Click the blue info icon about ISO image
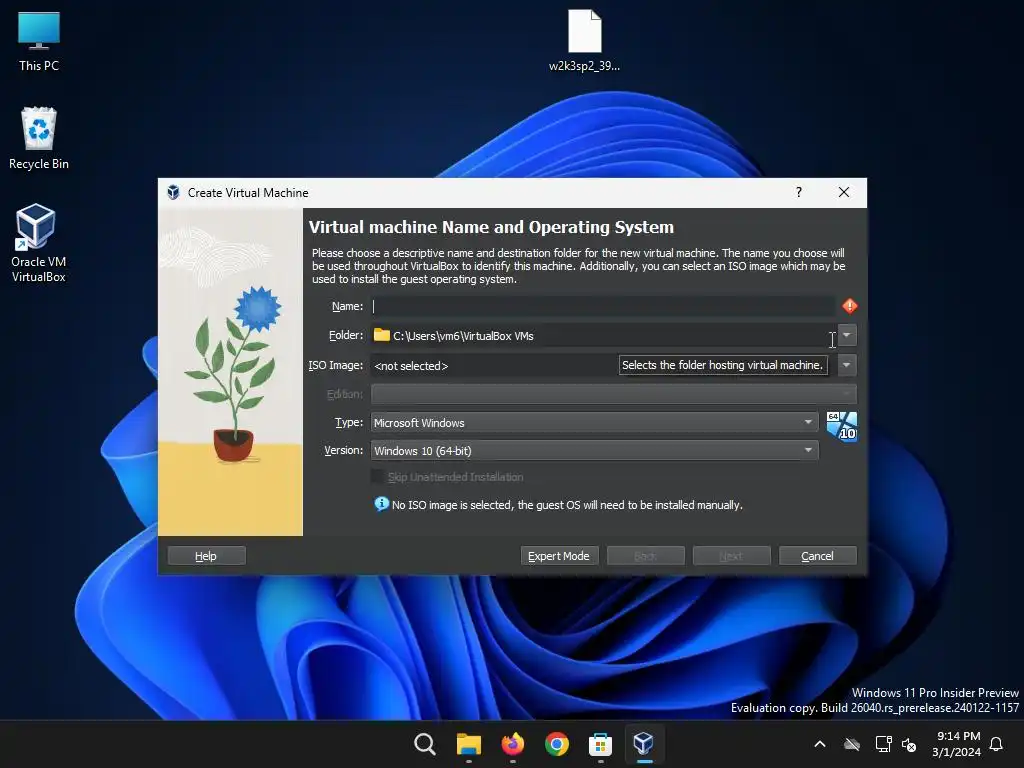This screenshot has height=768, width=1024. pos(381,504)
